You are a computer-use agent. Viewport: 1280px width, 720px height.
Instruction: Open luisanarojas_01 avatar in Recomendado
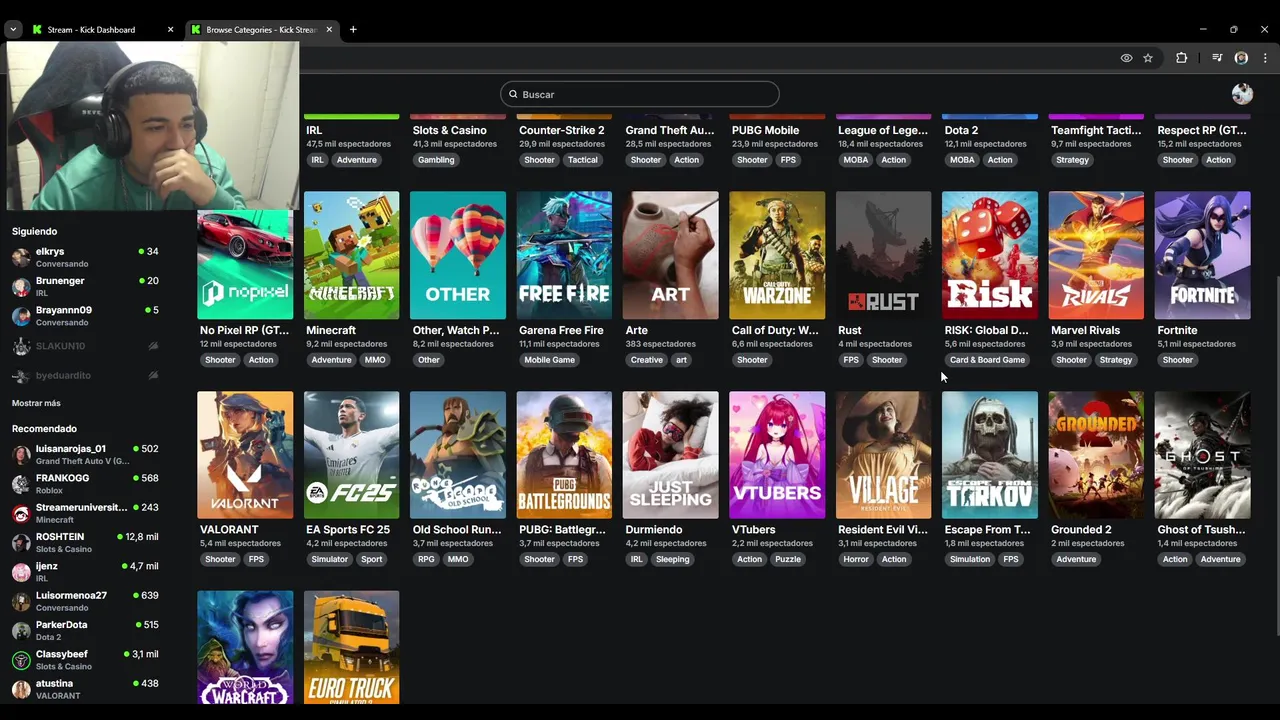[21, 454]
